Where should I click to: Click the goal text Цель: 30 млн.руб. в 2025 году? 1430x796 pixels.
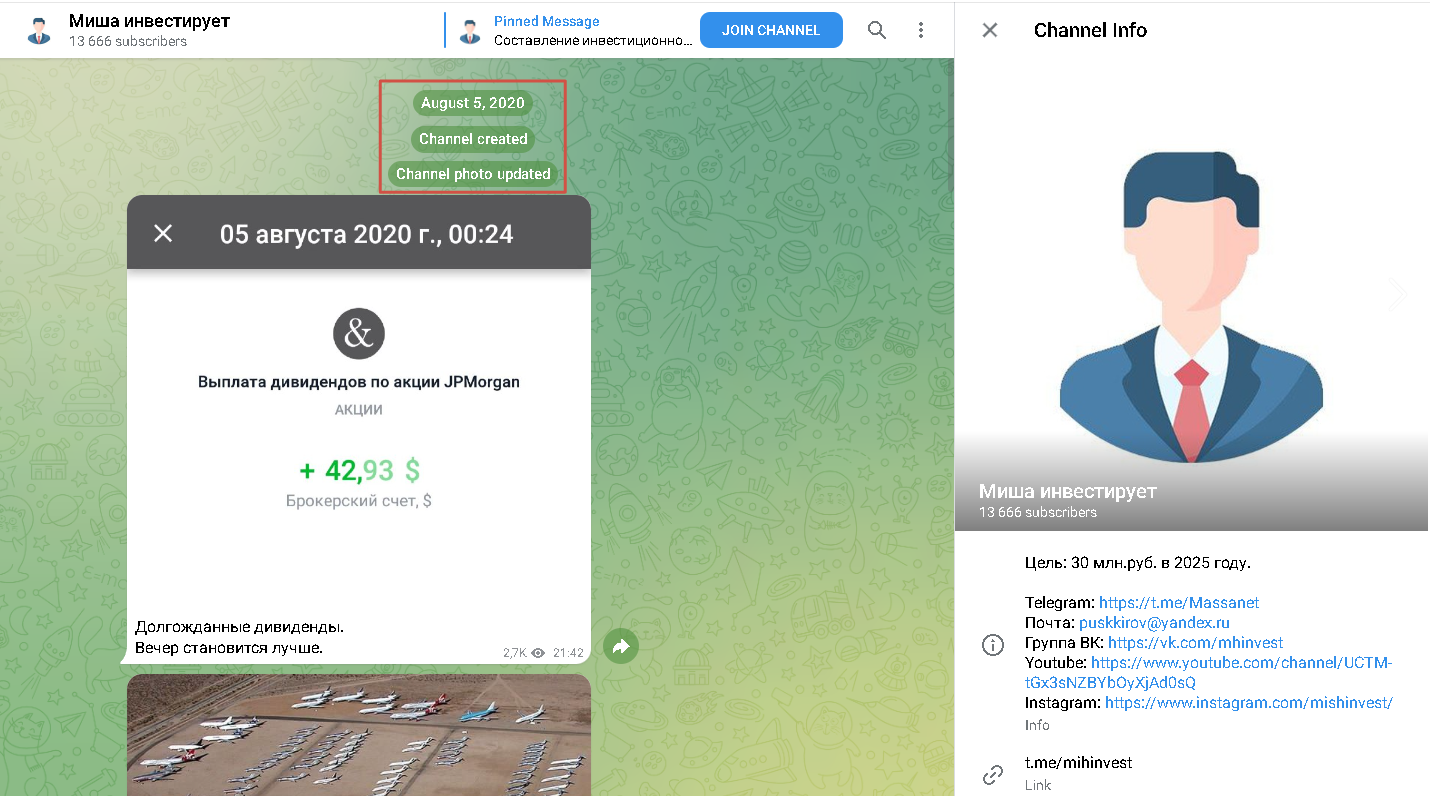pyautogui.click(x=1138, y=563)
